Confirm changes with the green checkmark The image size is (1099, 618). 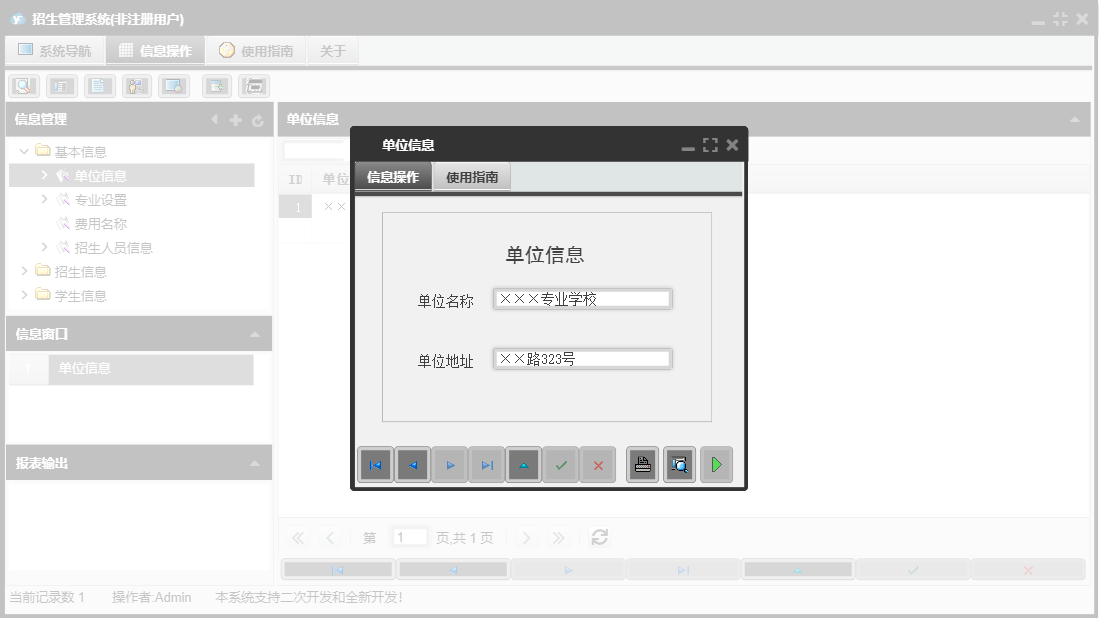(561, 464)
